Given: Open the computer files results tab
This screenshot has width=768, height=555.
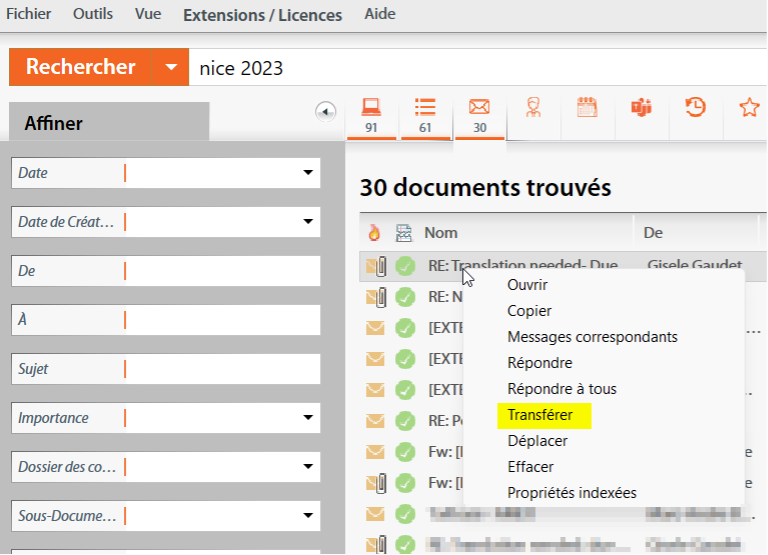Looking at the screenshot, I should 372,115.
